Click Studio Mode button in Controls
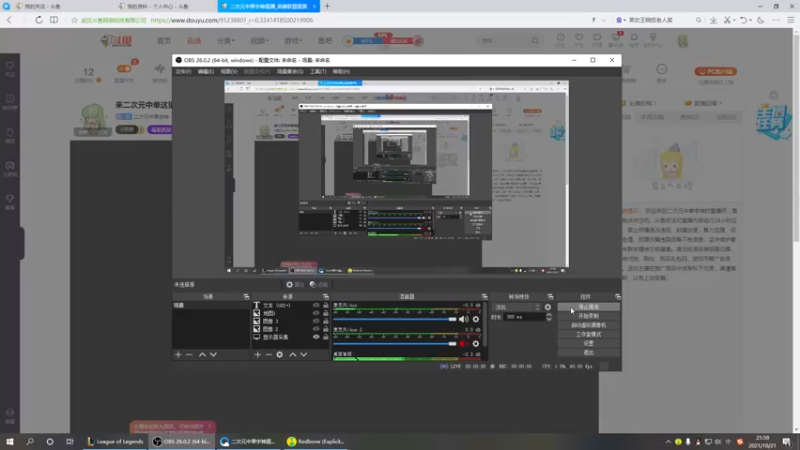 (x=588, y=334)
